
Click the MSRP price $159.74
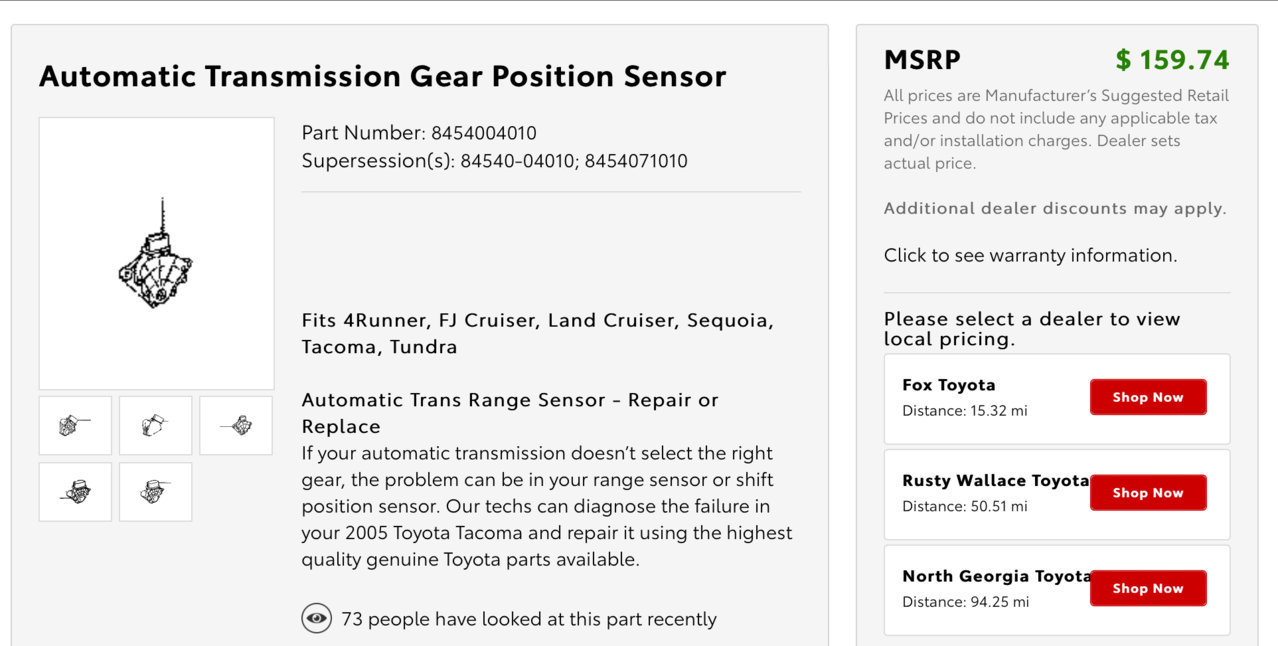coord(1172,60)
